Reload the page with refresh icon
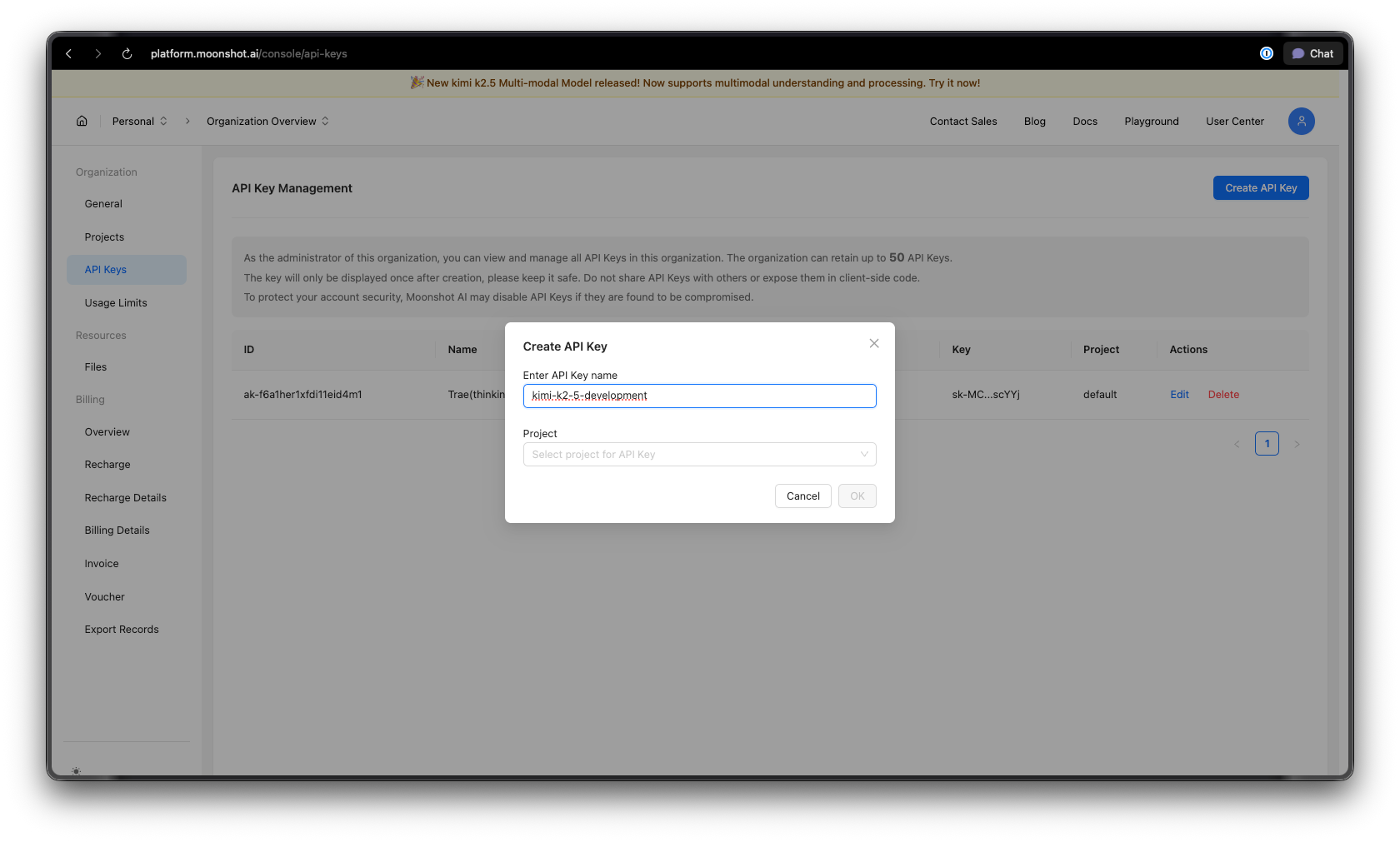This screenshot has width=1400, height=842. (127, 53)
